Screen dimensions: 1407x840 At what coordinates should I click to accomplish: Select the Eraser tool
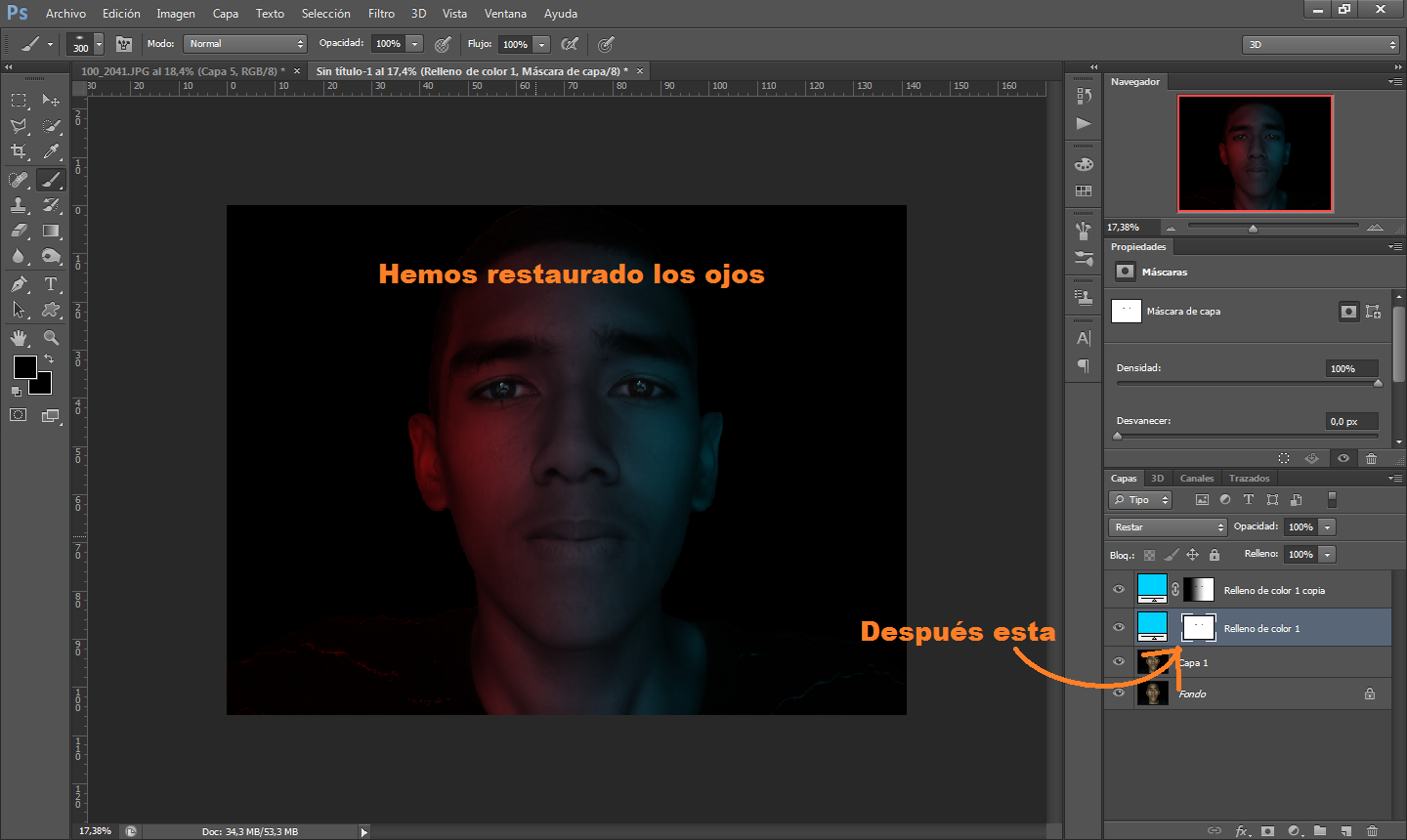[19, 231]
